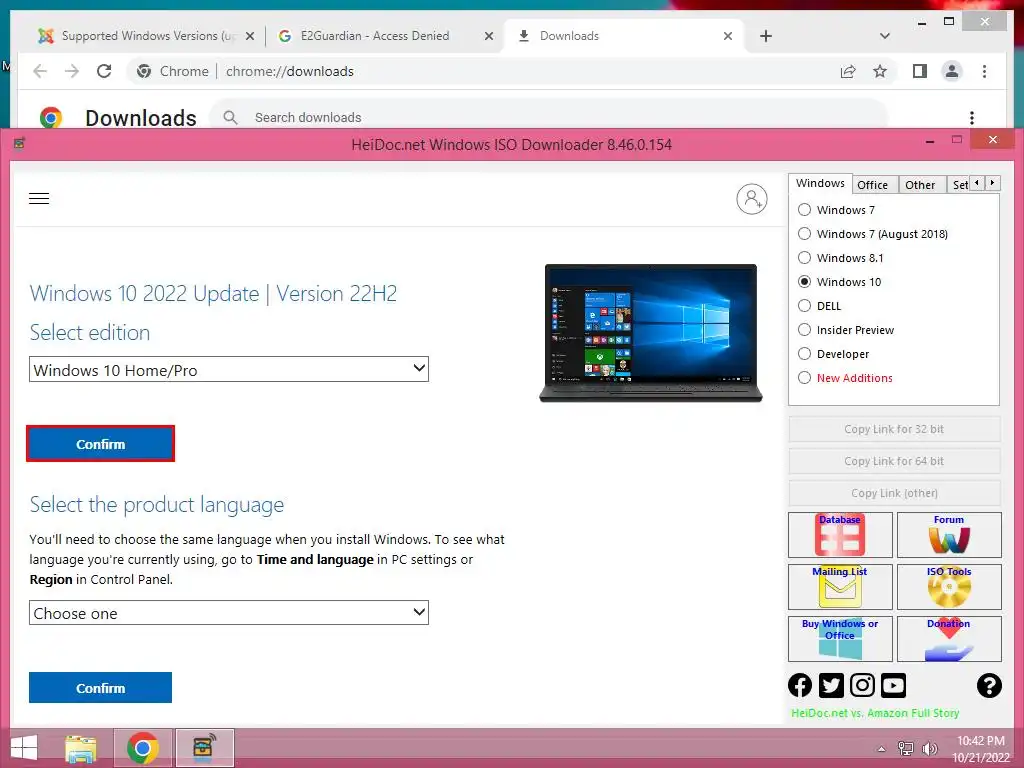Show hidden system tray icons

click(x=881, y=749)
